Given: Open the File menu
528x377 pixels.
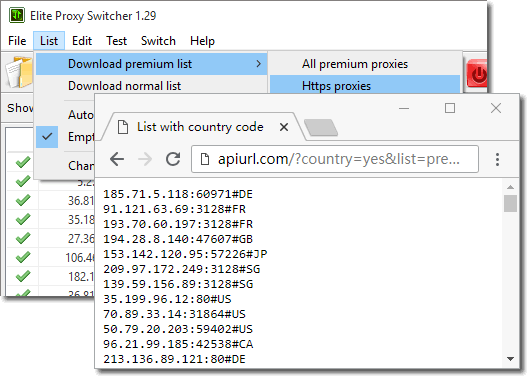Looking at the screenshot, I should pos(17,41).
